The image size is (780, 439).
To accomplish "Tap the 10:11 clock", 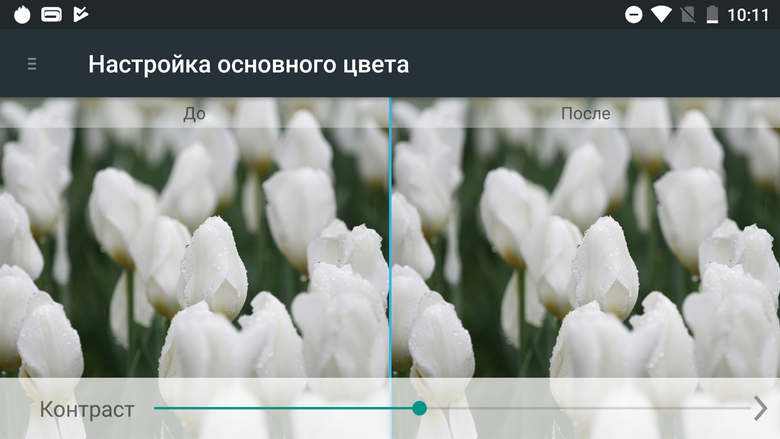I will click(x=748, y=15).
